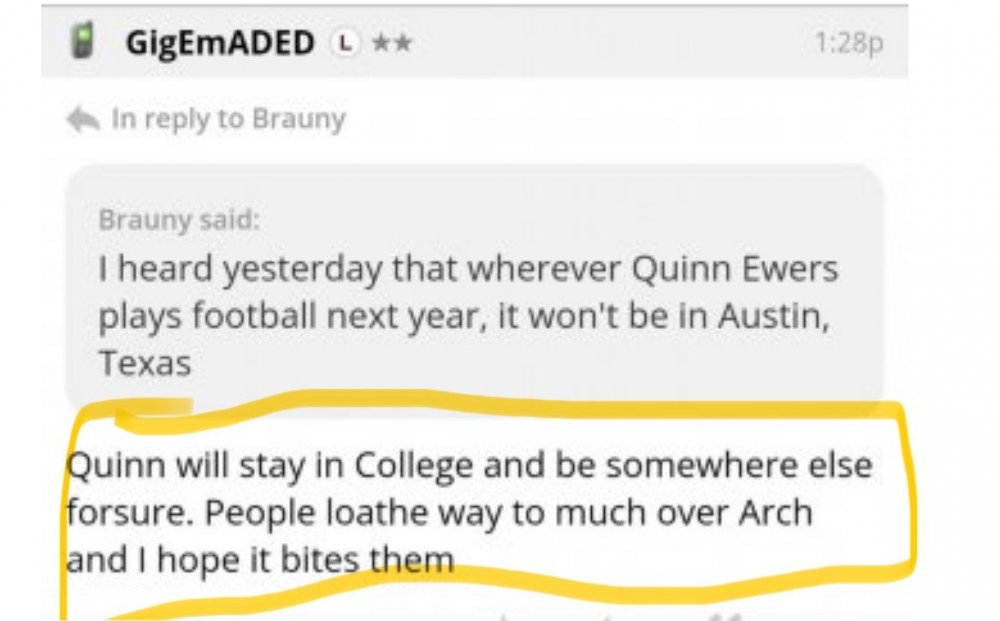Follow the "In reply to Brauny" link
Viewport: 1000px width, 621px height.
click(228, 119)
